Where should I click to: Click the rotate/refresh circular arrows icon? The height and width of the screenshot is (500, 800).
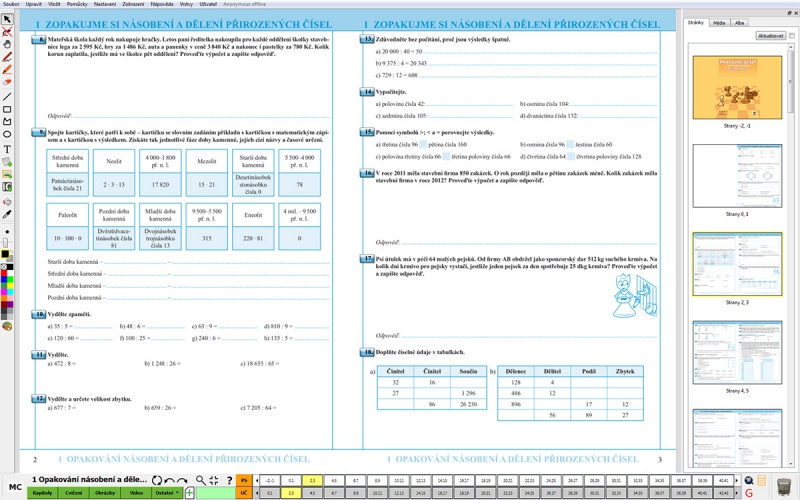click(157, 480)
